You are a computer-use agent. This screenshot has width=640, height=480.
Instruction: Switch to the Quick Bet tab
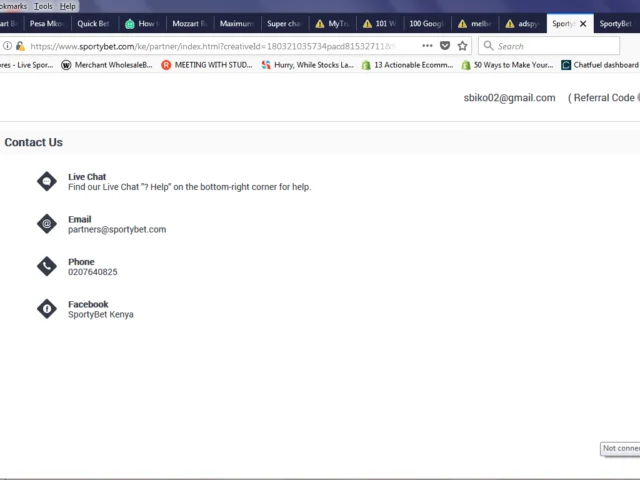pos(93,24)
